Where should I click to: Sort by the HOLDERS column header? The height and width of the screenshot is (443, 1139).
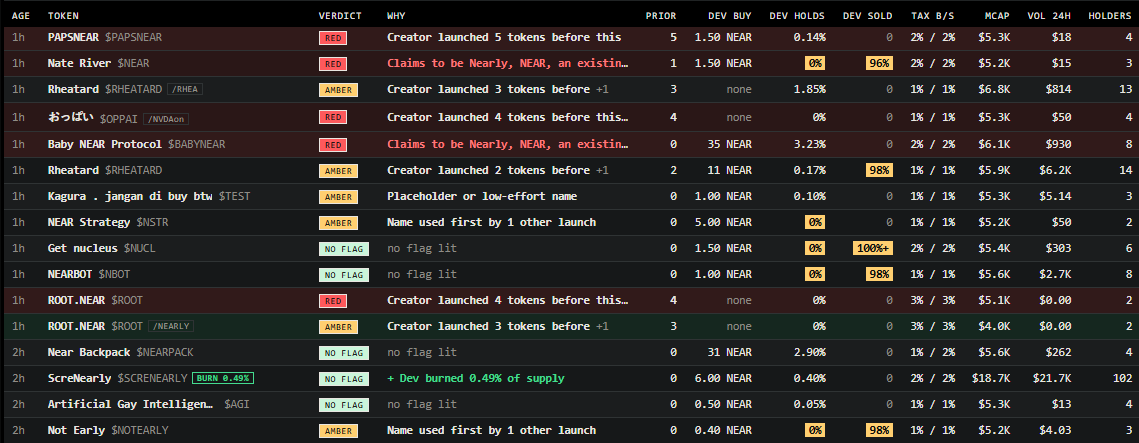coord(1110,15)
